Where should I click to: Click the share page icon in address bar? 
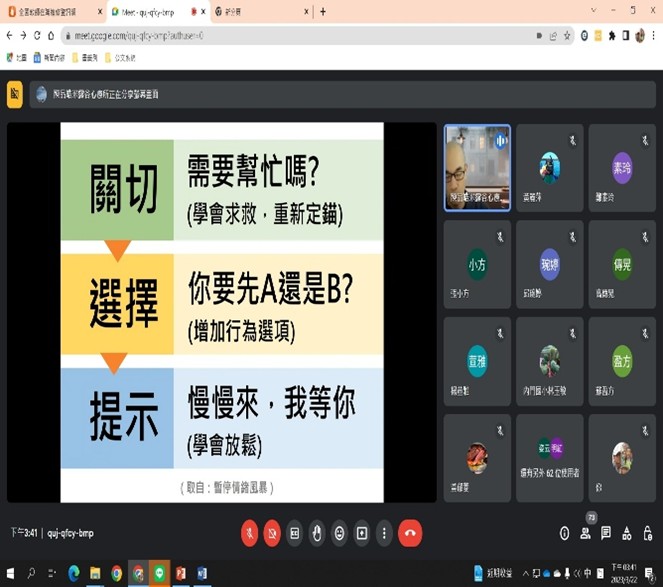click(553, 36)
